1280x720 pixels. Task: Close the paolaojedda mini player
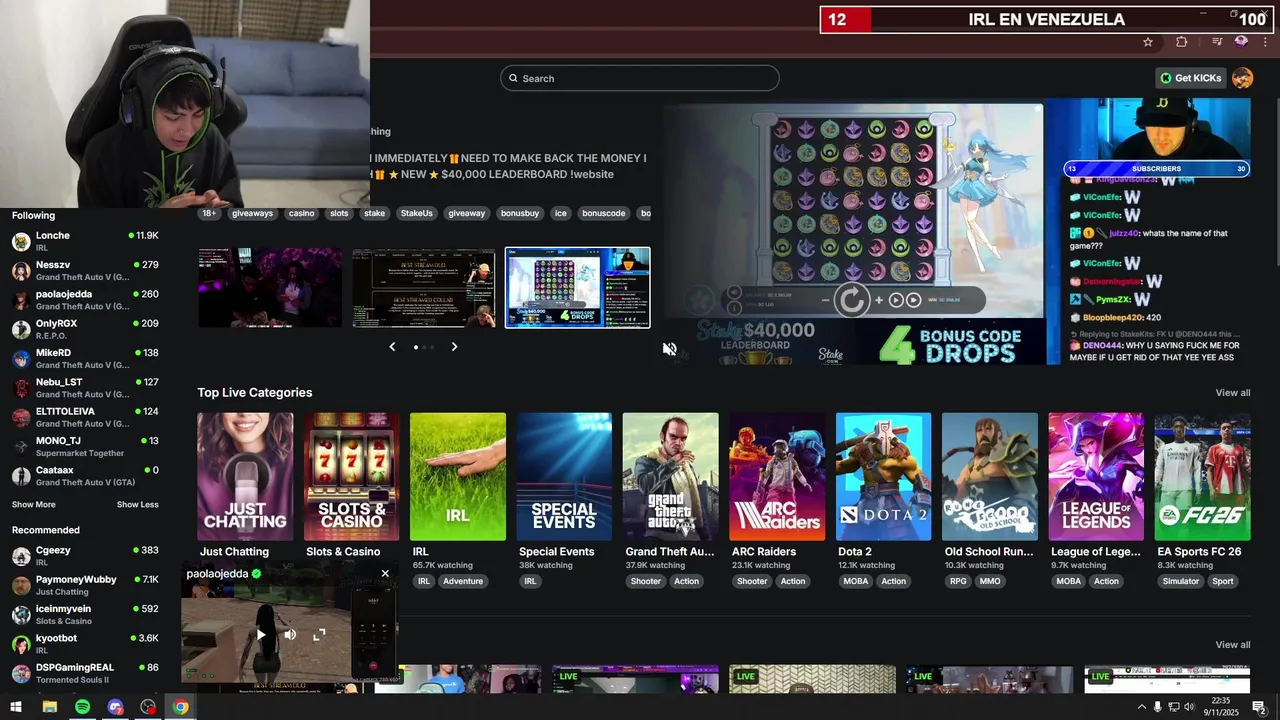pyautogui.click(x=385, y=574)
